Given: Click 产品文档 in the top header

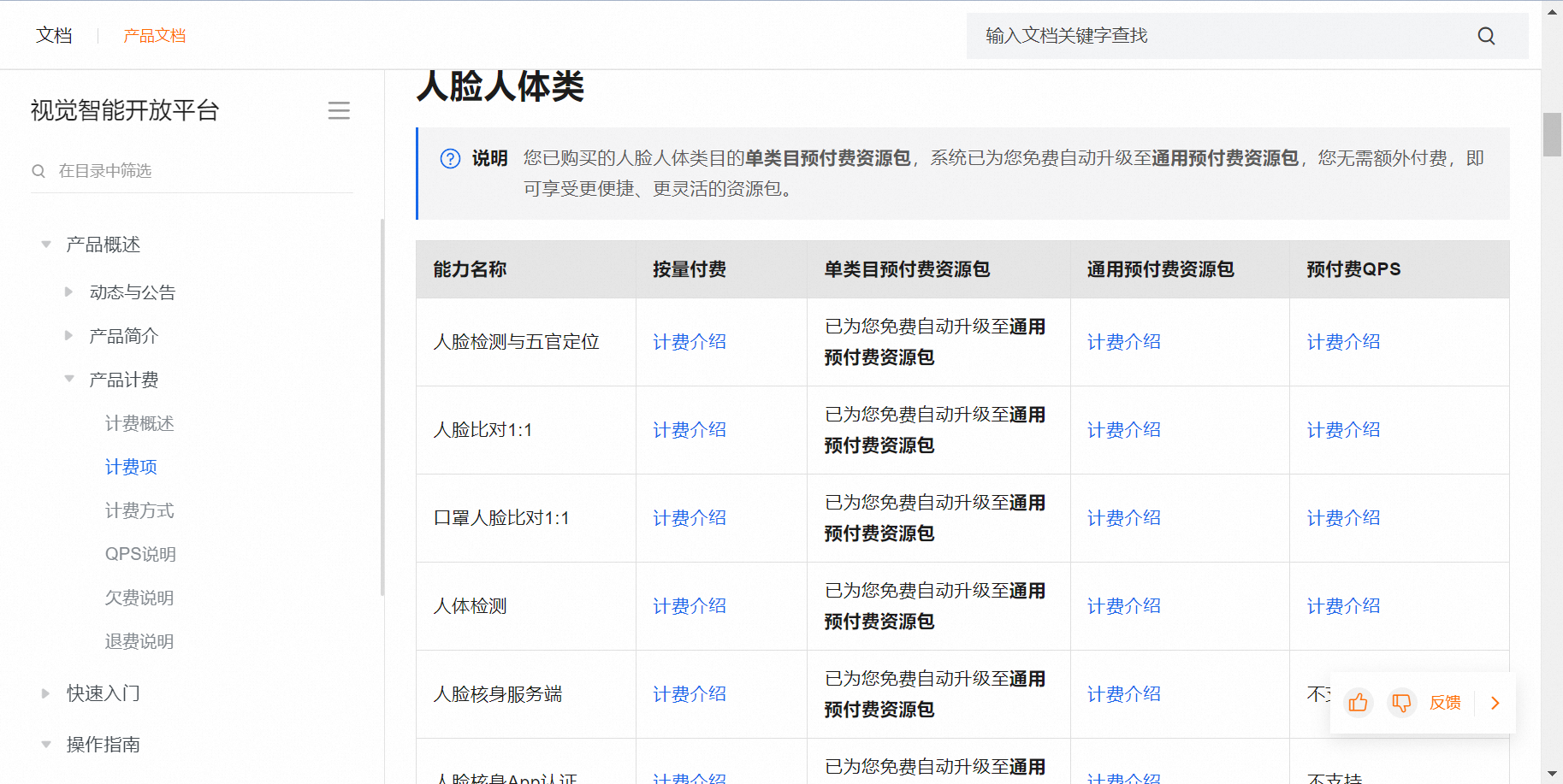Looking at the screenshot, I should tap(155, 35).
